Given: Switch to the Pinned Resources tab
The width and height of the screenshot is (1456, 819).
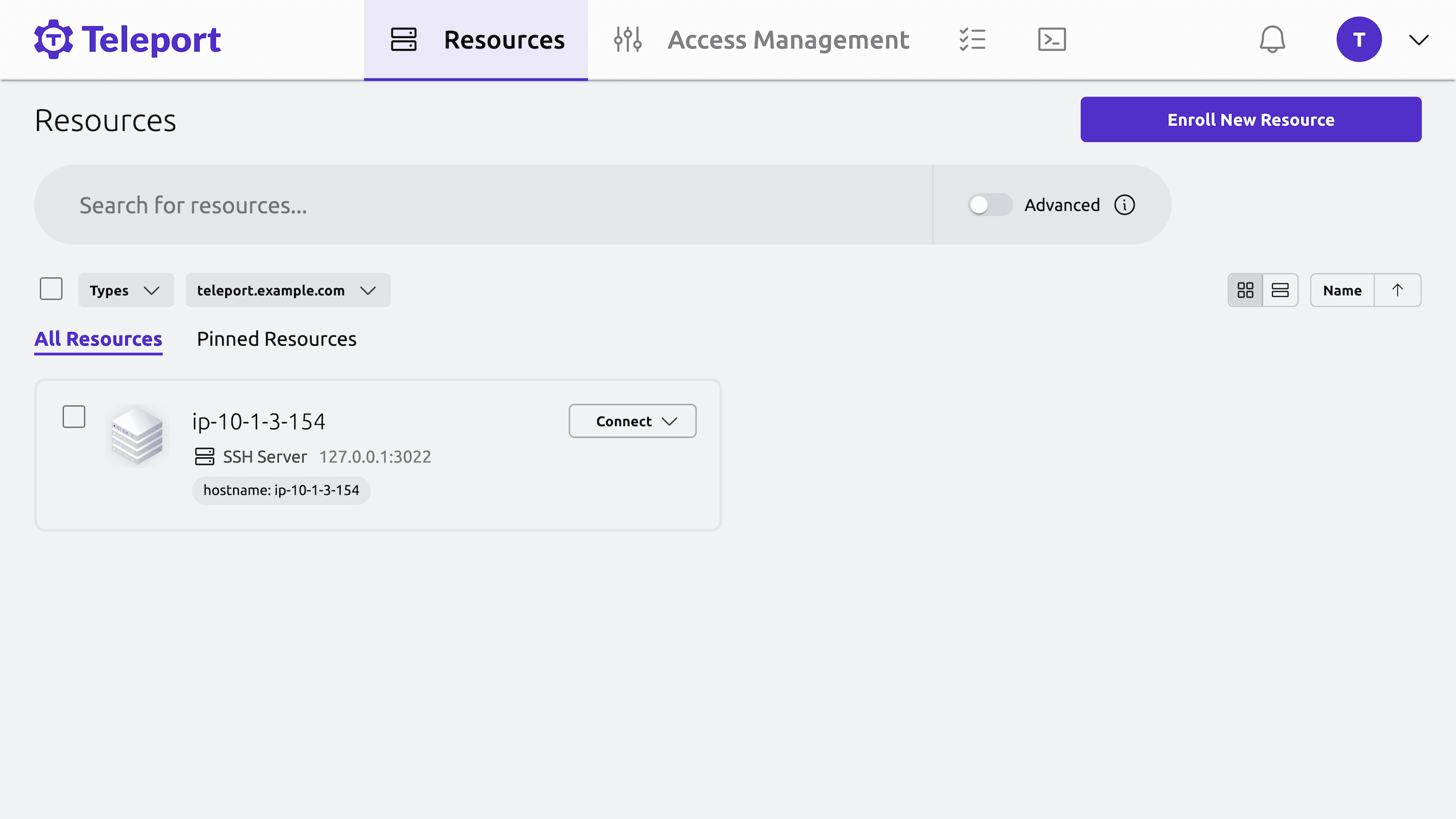Looking at the screenshot, I should point(277,338).
